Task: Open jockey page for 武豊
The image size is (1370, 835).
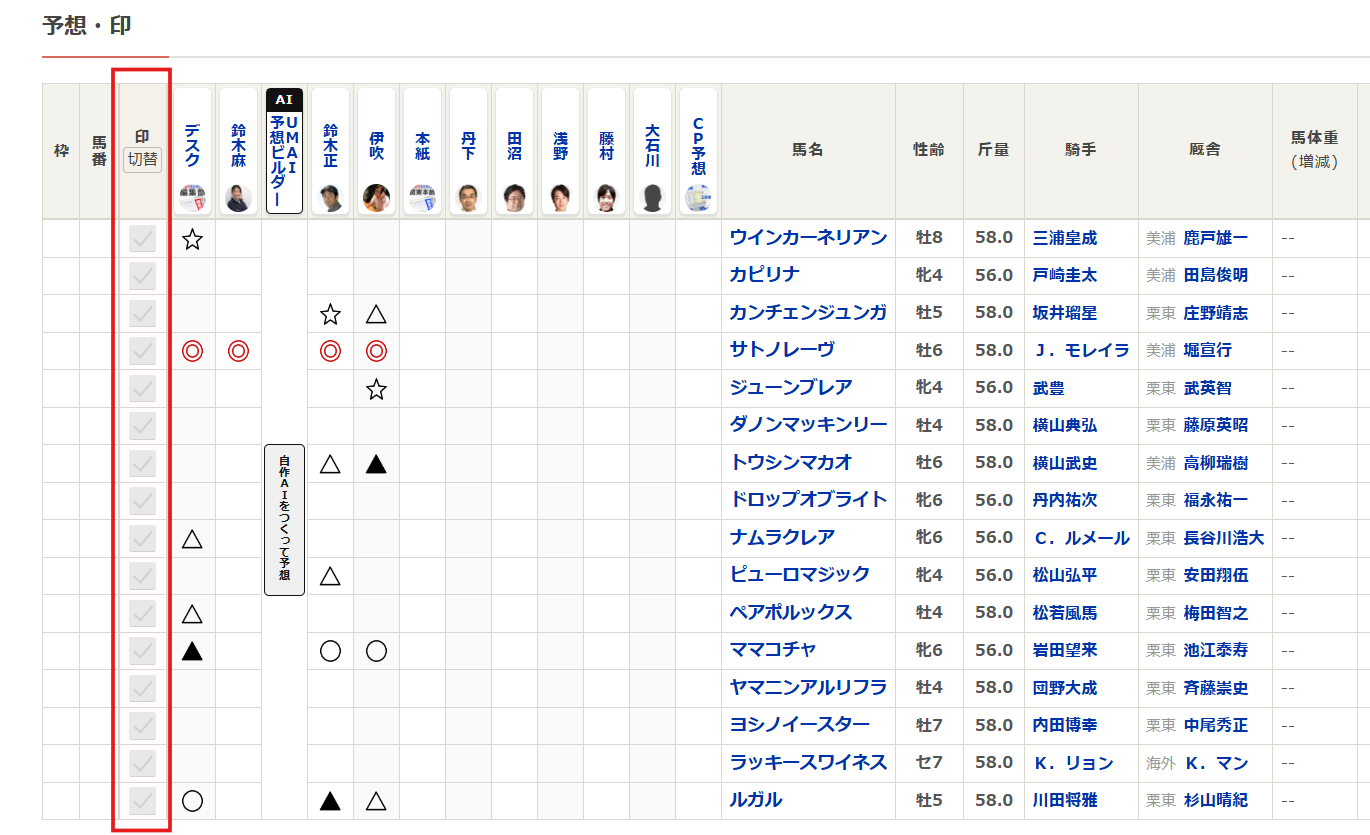Action: 1048,388
